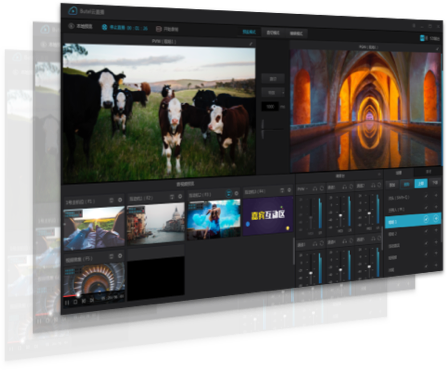Viewport: 447px width, 370px height.
Task: Expand the PVW audio channel name dropdown
Action: click(x=302, y=189)
